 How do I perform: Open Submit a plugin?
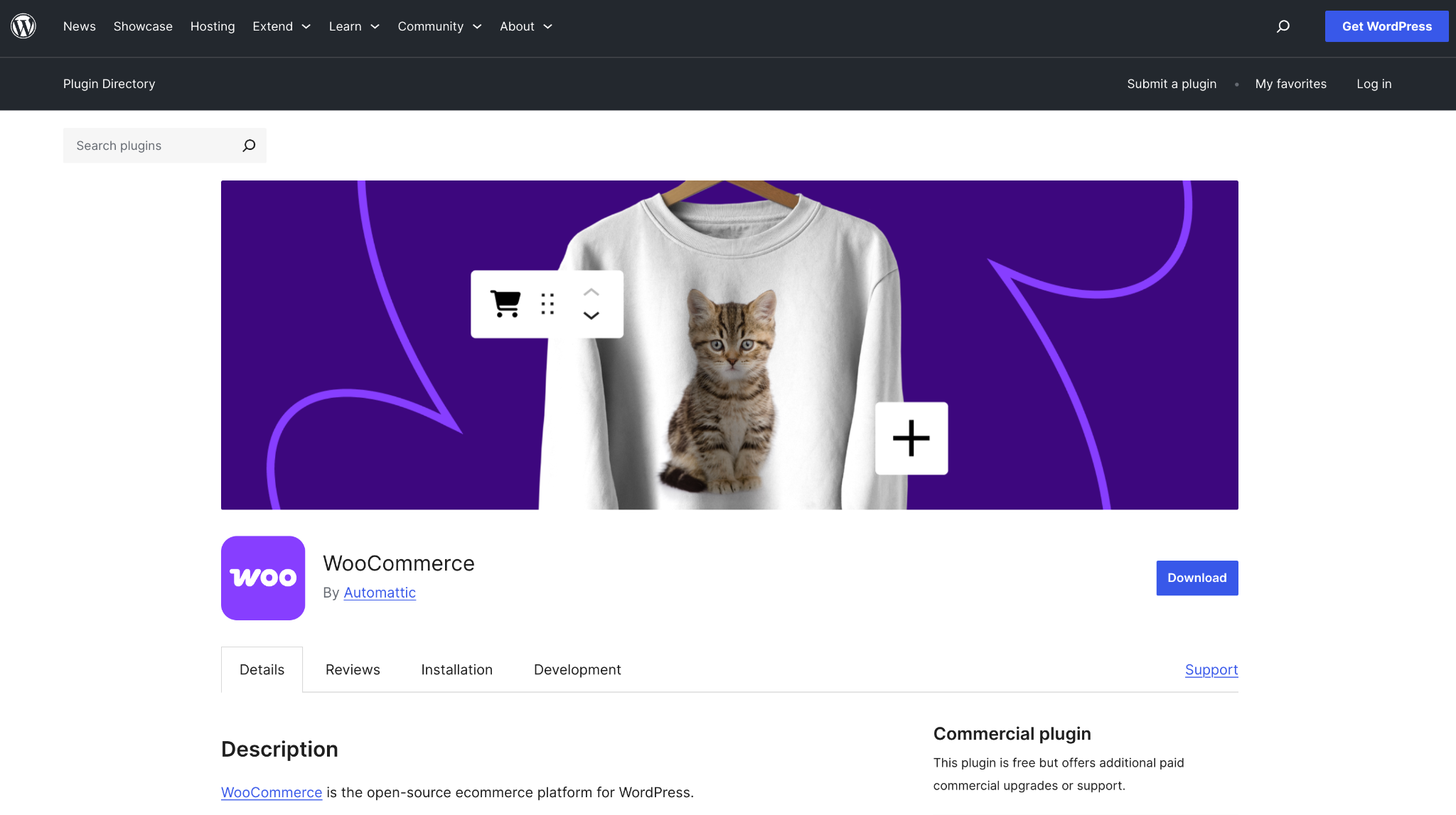pyautogui.click(x=1171, y=83)
